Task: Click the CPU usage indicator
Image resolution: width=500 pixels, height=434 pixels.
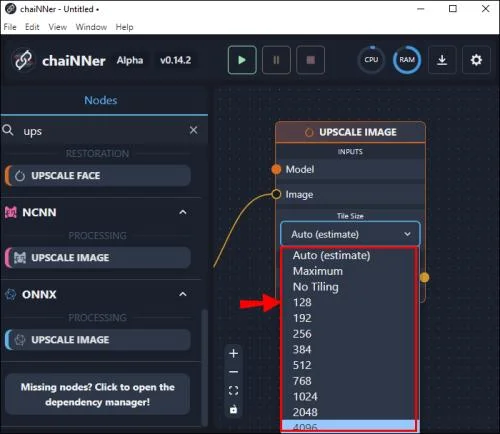Action: [x=371, y=60]
